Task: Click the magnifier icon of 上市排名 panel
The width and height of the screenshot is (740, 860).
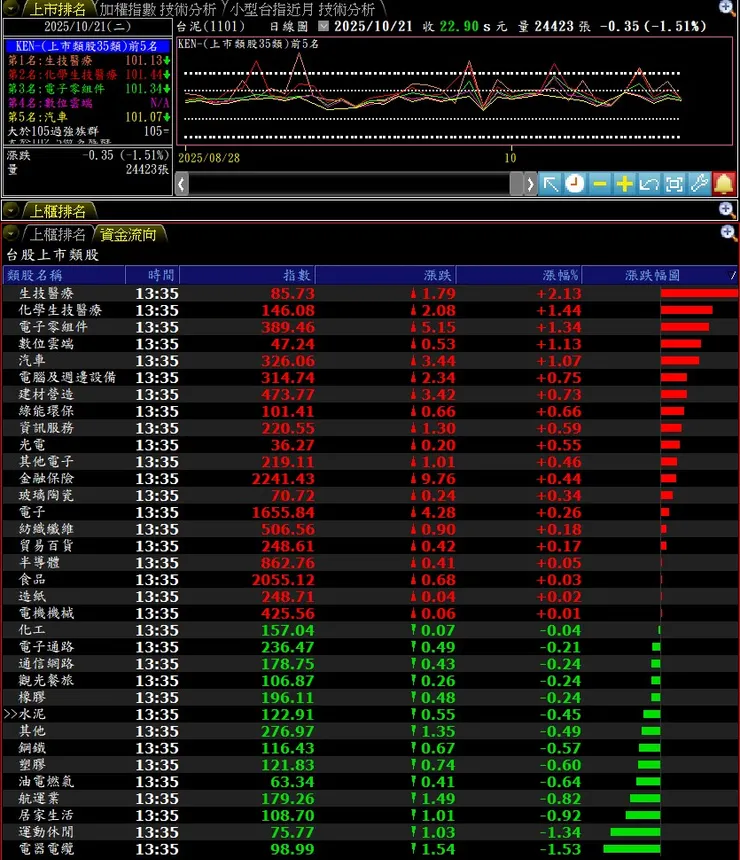Action: [726, 8]
